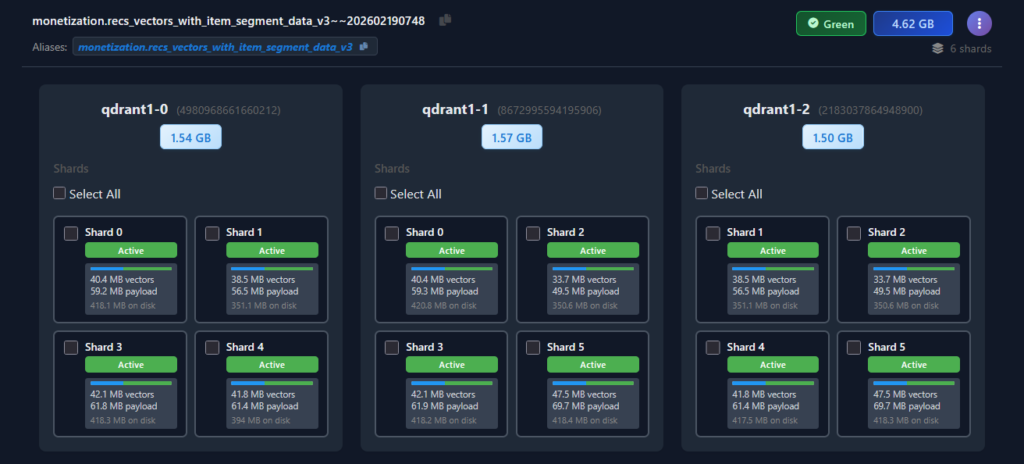The width and height of the screenshot is (1024, 464).
Task: Click the 1.57 GB badge on qdrant1-1
Action: click(x=512, y=137)
